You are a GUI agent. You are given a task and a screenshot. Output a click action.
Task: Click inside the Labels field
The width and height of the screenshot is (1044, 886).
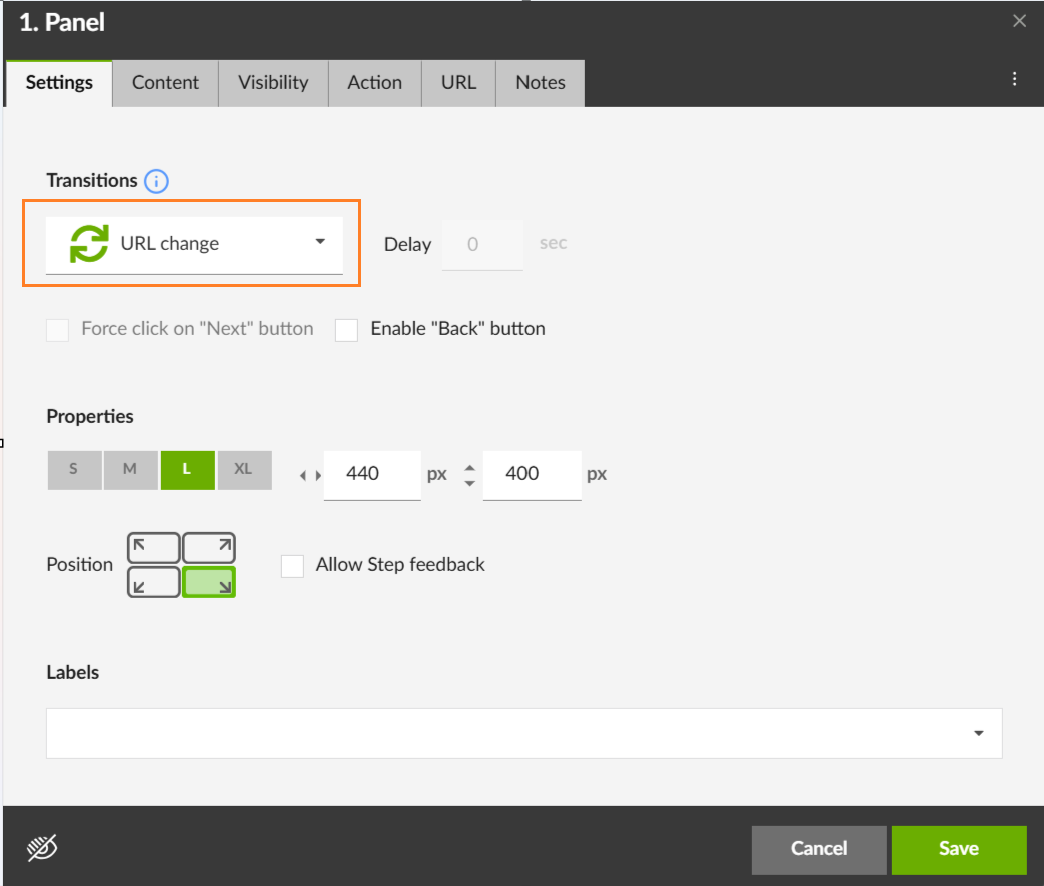(x=524, y=734)
